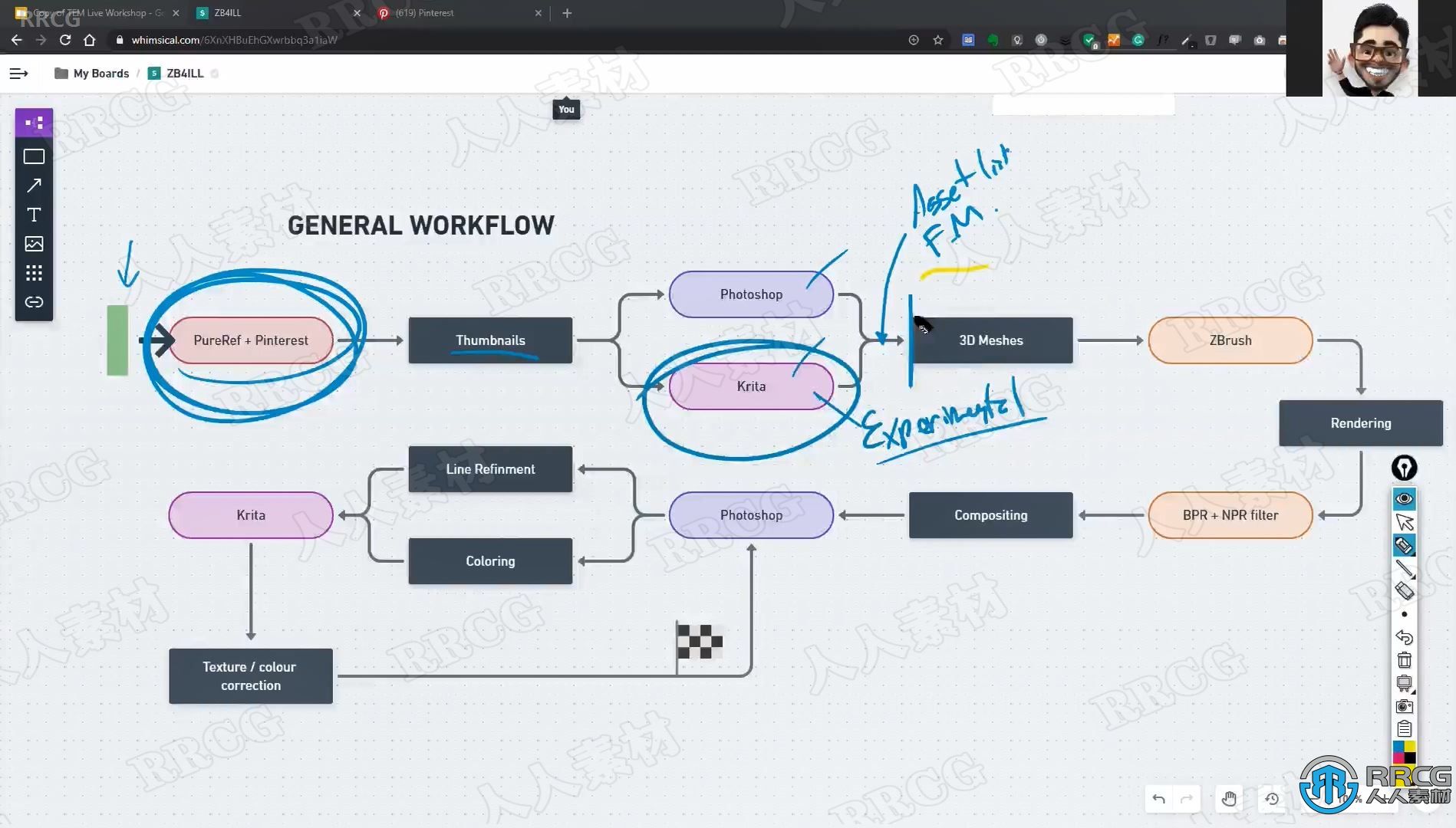The image size is (1456, 828).
Task: Click the browser zoom indicator icon
Action: (x=913, y=40)
